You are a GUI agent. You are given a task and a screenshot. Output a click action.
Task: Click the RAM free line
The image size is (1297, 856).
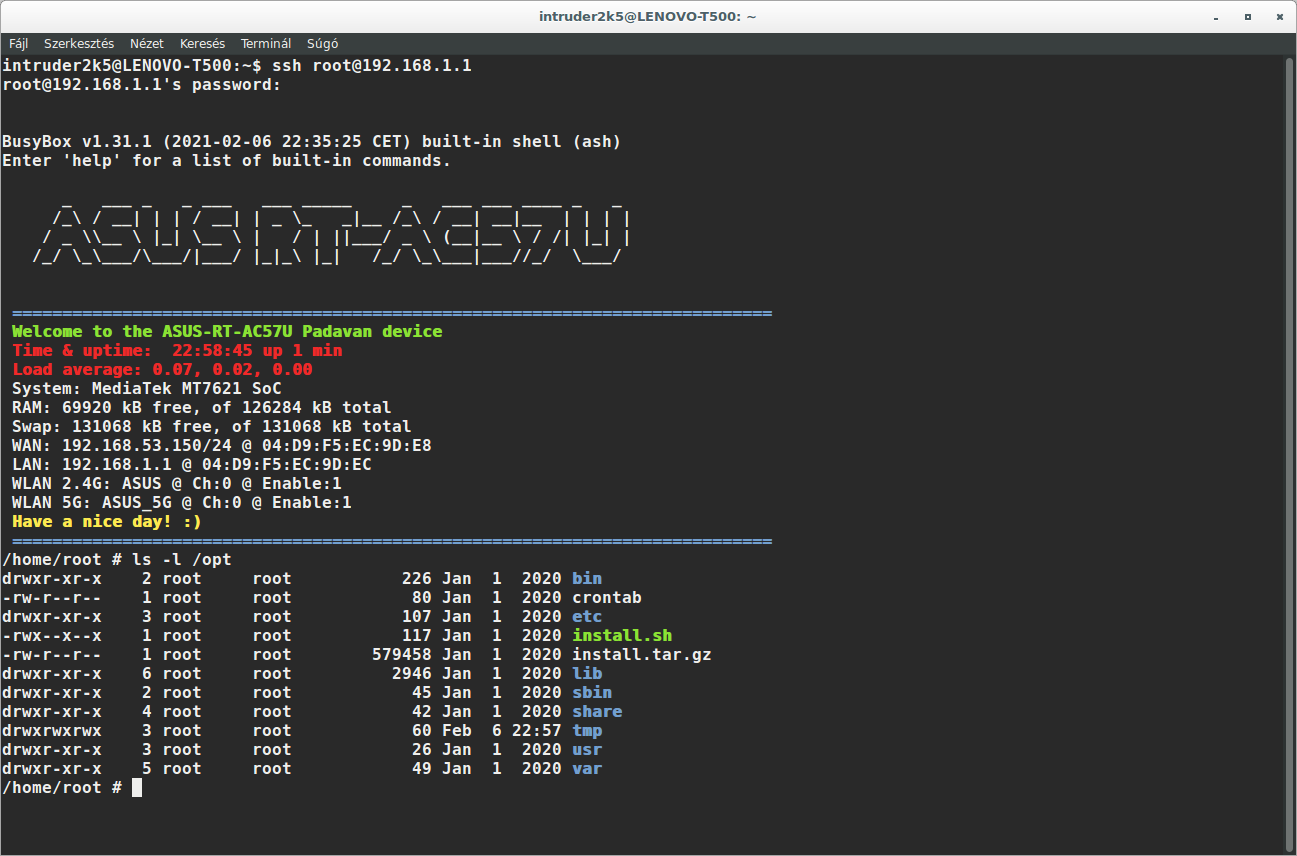coord(202,407)
